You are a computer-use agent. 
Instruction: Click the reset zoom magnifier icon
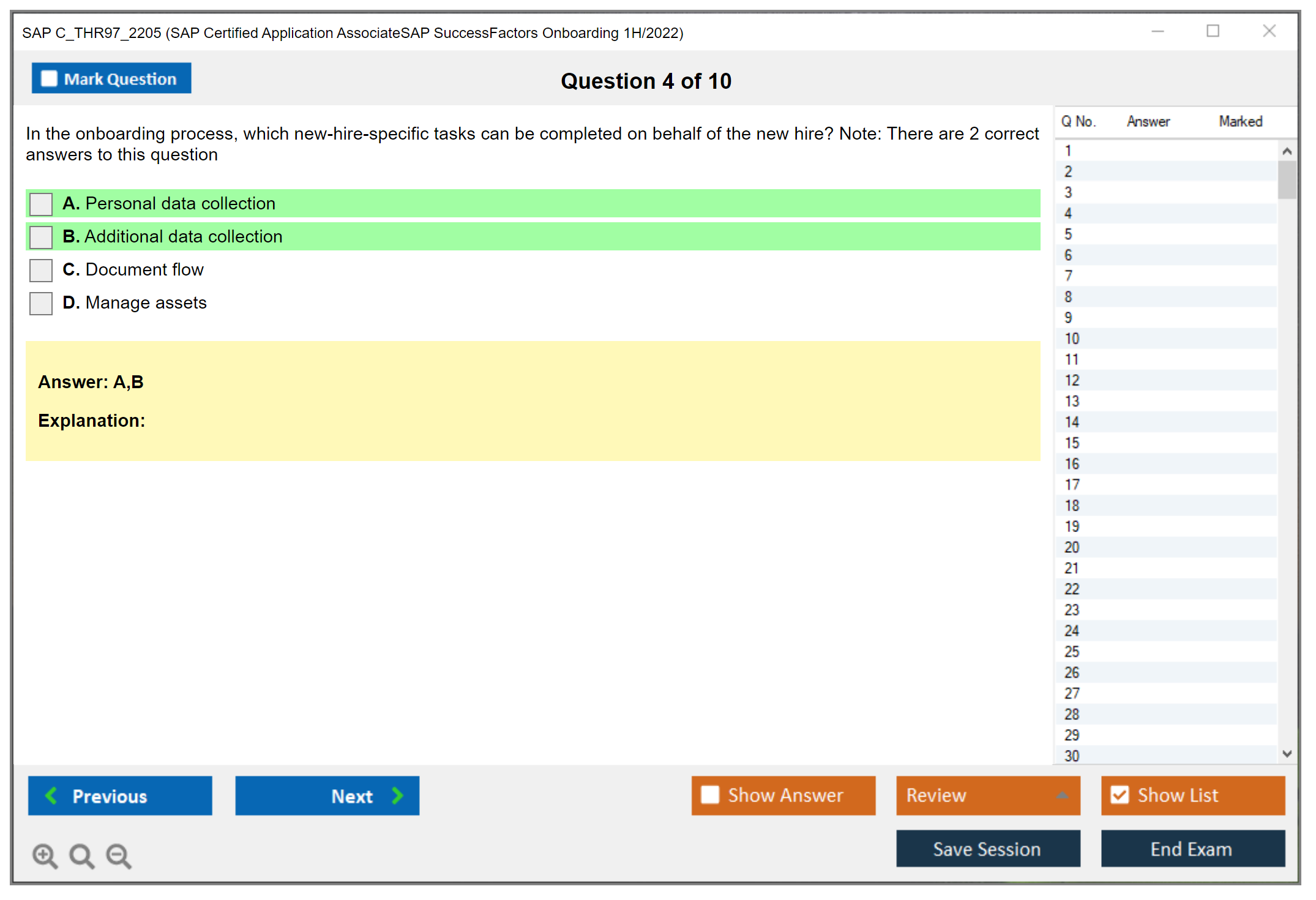point(81,855)
